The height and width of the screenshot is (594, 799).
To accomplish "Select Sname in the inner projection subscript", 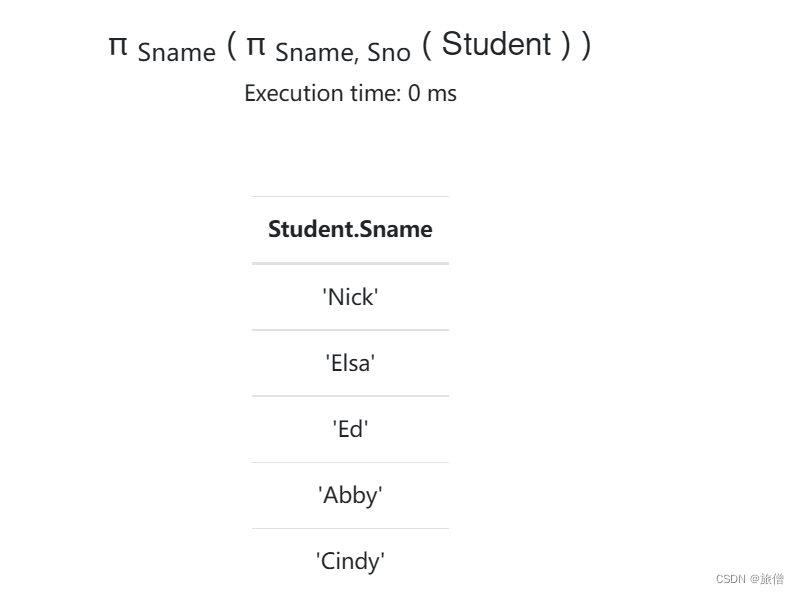I will [315, 52].
